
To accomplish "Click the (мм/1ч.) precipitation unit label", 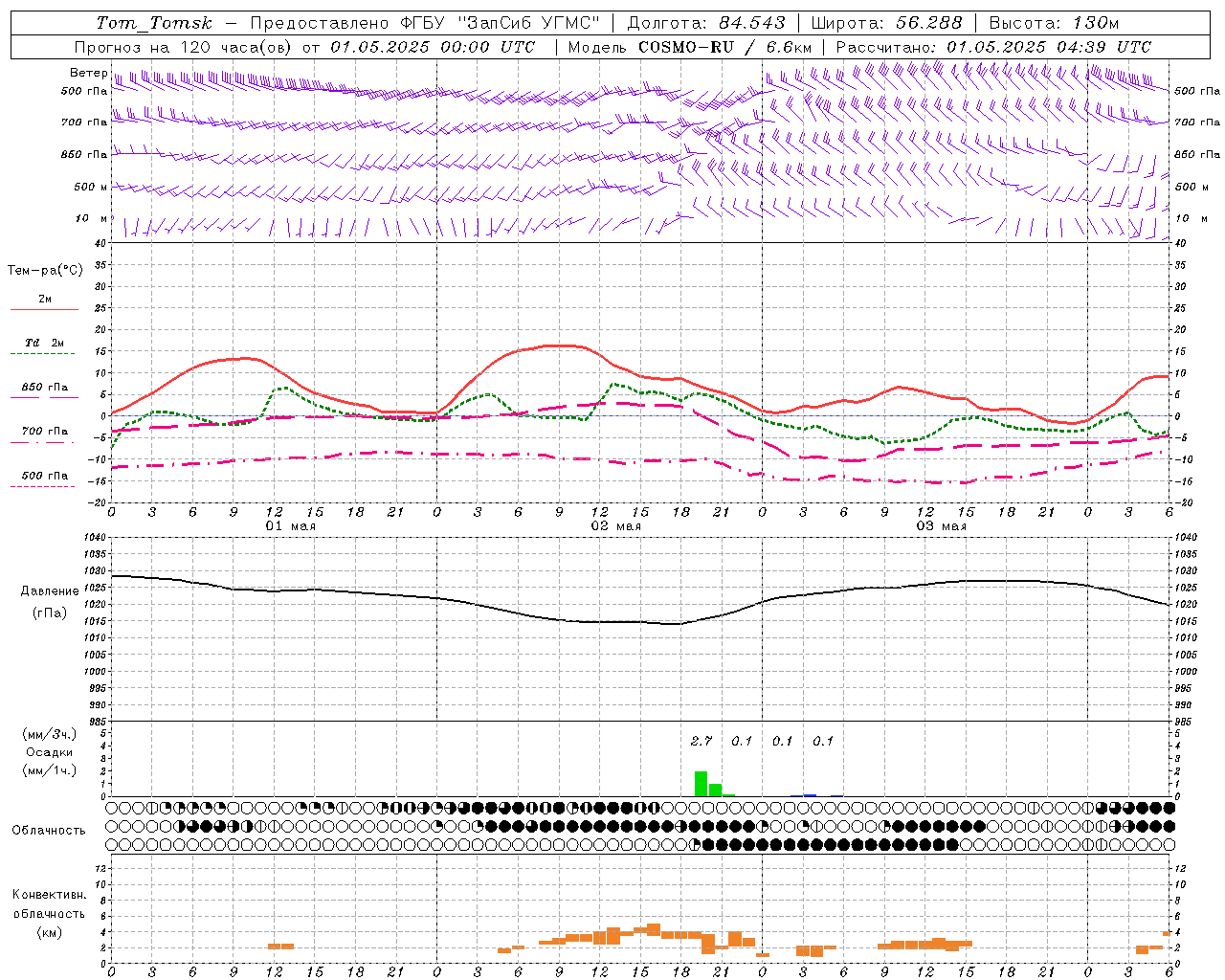I will pyautogui.click(x=50, y=770).
